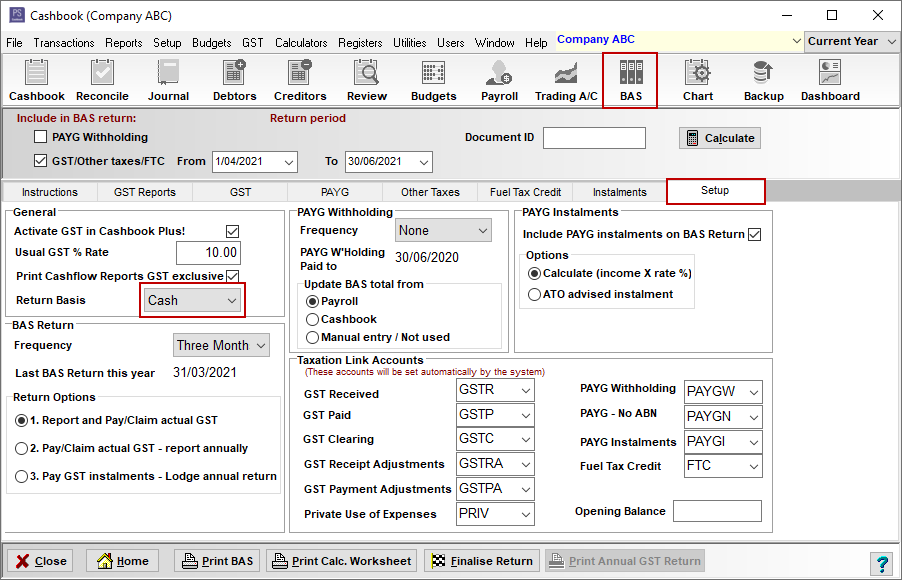Viewport: 902px width, 580px height.
Task: Select Manual entry / Not used option
Action: (312, 337)
